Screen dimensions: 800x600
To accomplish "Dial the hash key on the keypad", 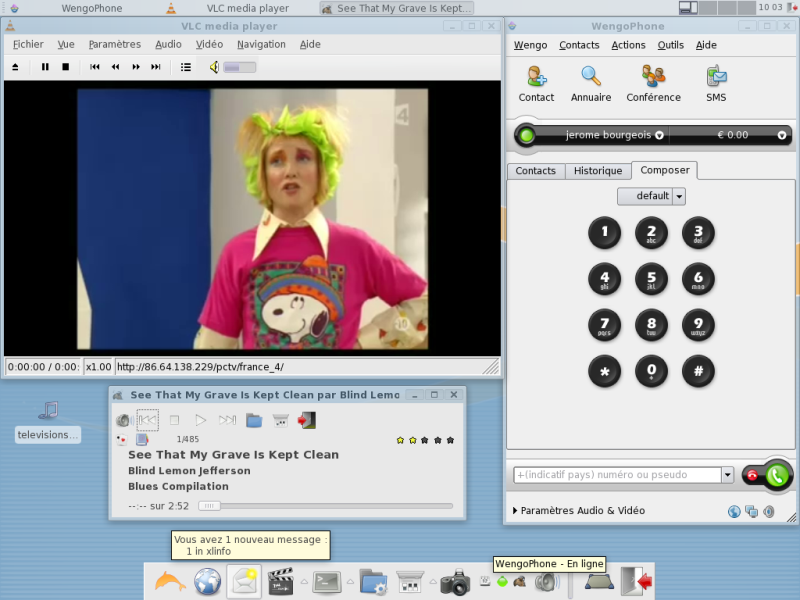I will 698,371.
